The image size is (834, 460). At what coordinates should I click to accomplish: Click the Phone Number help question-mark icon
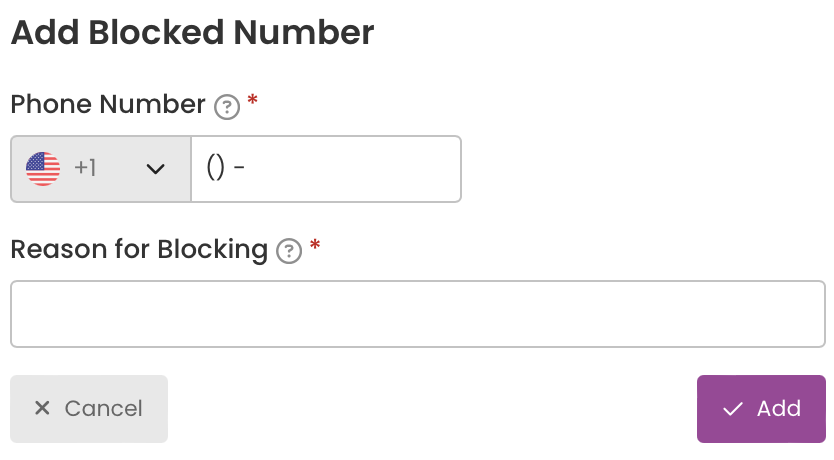pos(227,107)
